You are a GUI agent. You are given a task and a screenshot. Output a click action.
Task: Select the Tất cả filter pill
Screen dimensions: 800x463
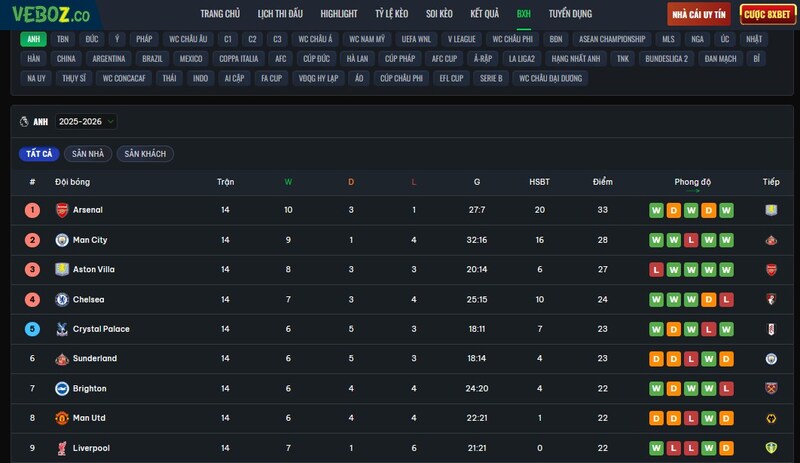[x=39, y=154]
